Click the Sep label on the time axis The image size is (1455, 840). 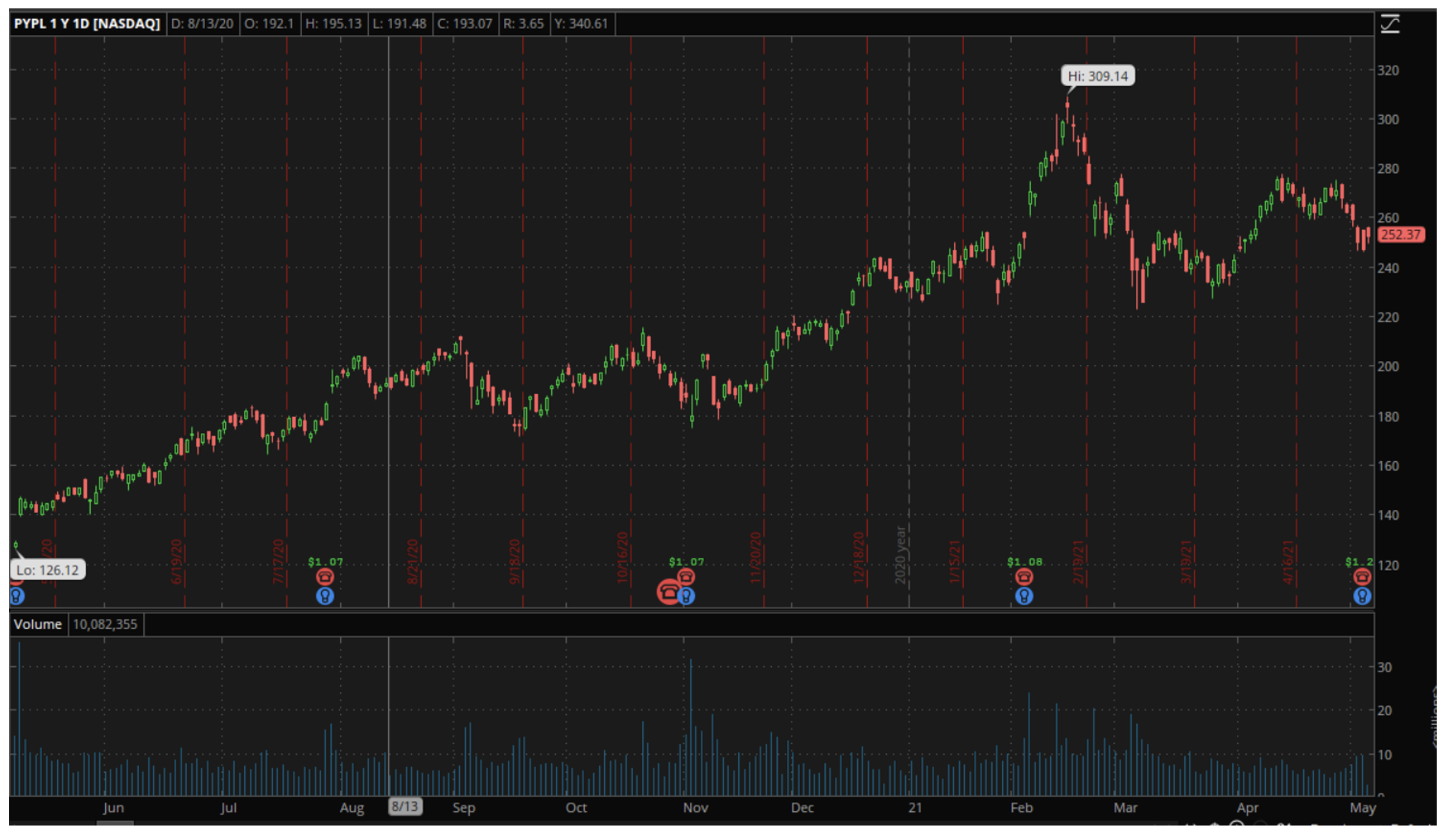pos(464,807)
